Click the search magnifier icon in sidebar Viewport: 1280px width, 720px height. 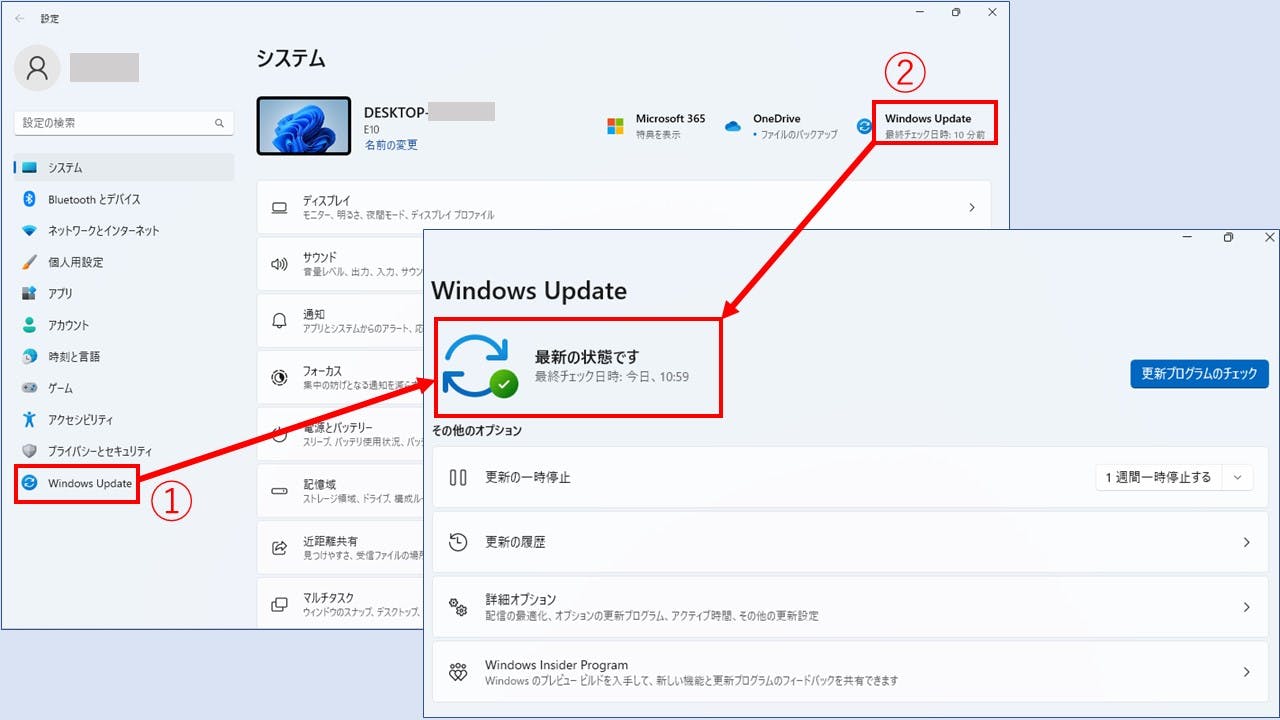(219, 123)
